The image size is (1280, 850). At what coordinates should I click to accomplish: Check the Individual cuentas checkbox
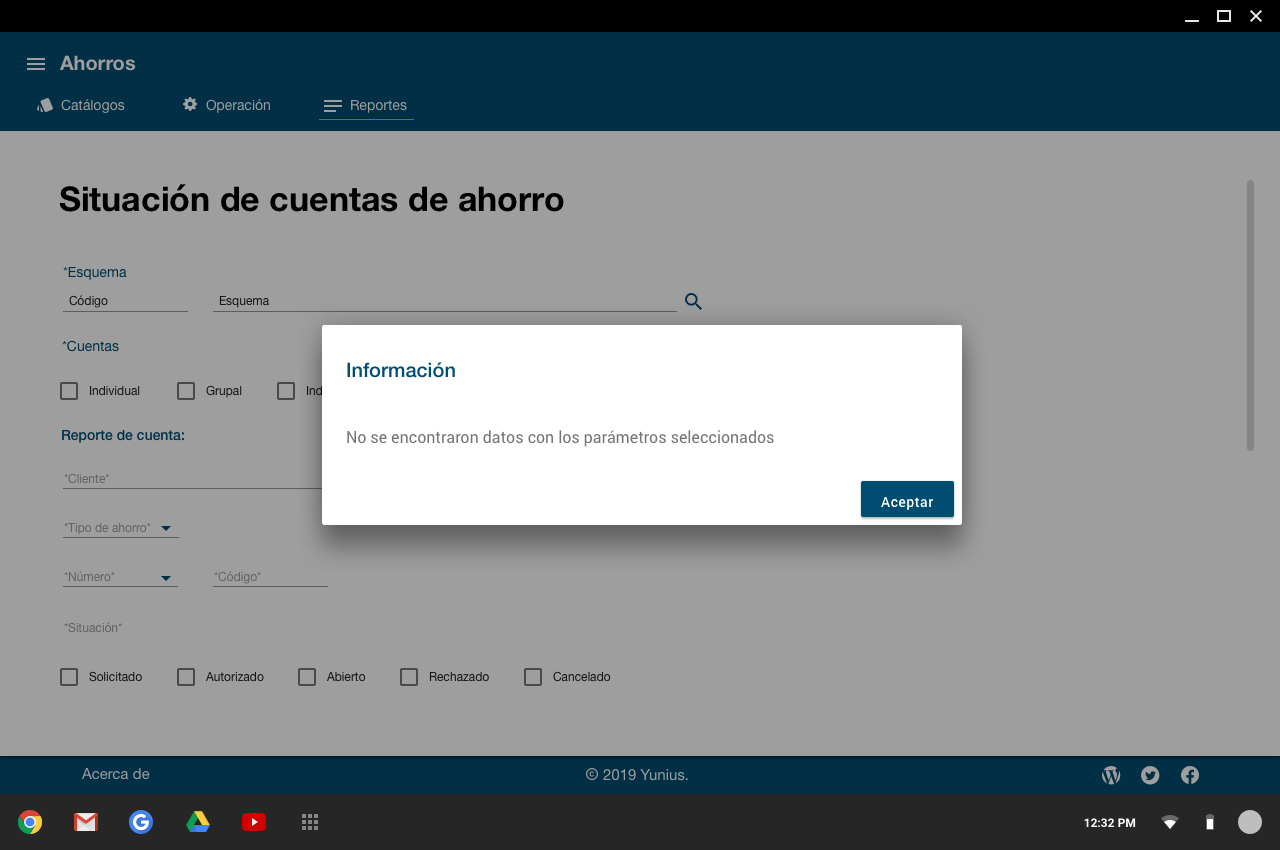pyautogui.click(x=69, y=391)
